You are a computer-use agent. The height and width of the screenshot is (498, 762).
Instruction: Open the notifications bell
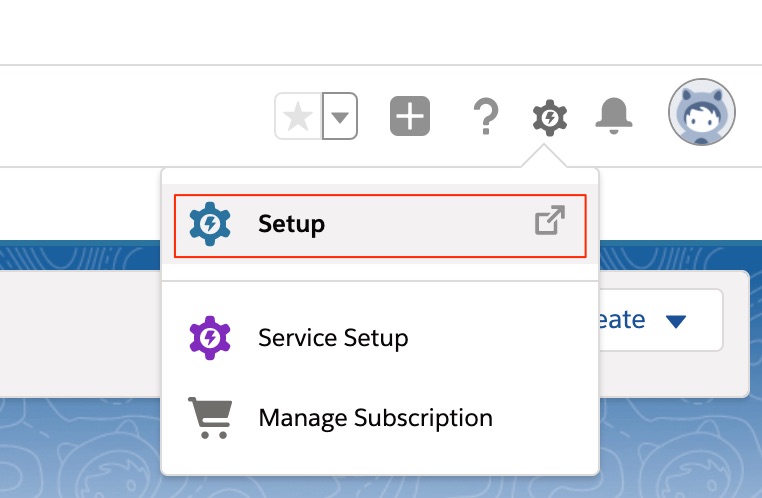pyautogui.click(x=611, y=118)
